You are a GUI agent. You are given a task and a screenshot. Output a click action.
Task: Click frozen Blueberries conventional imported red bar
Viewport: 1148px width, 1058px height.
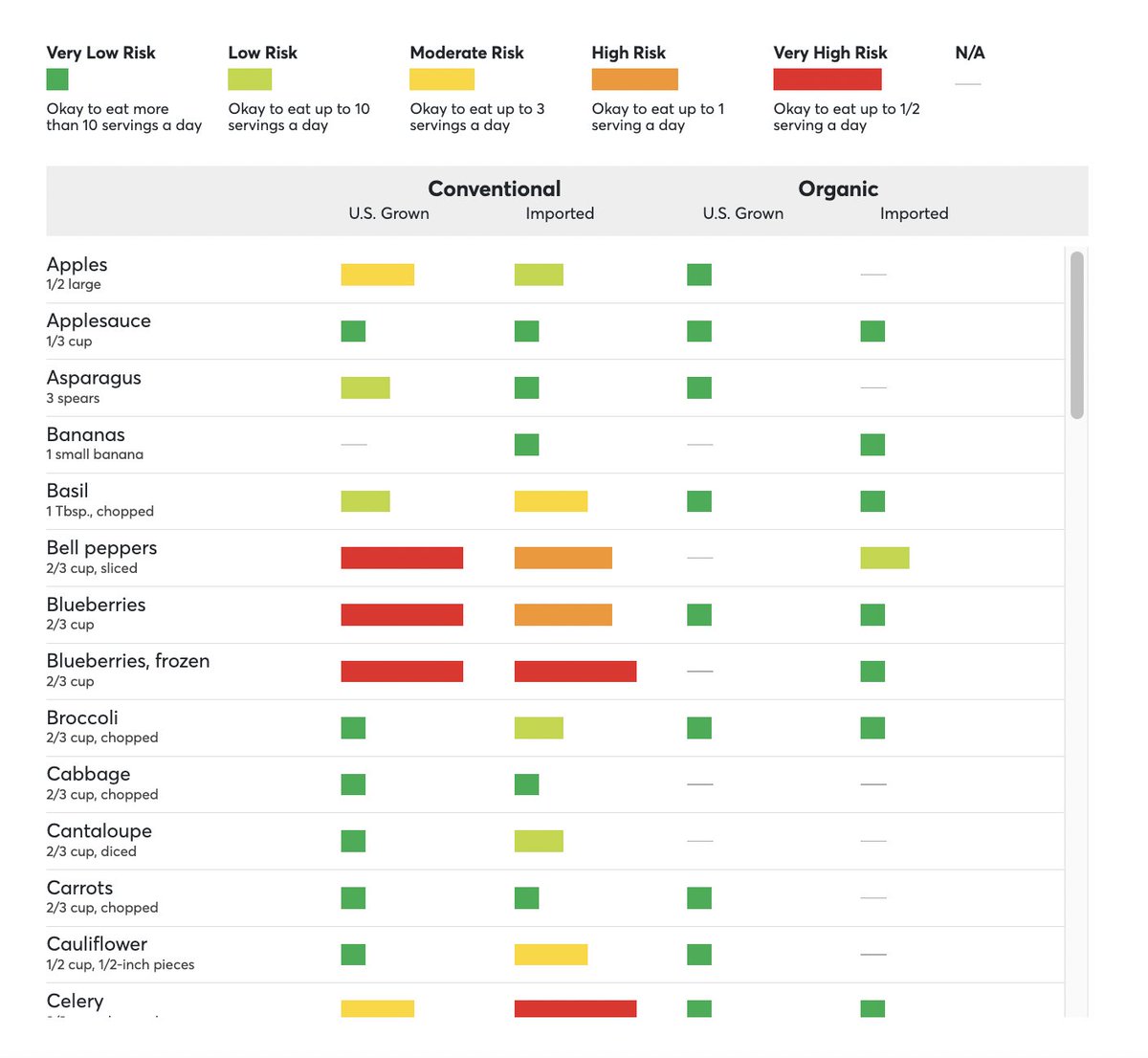pyautogui.click(x=575, y=672)
